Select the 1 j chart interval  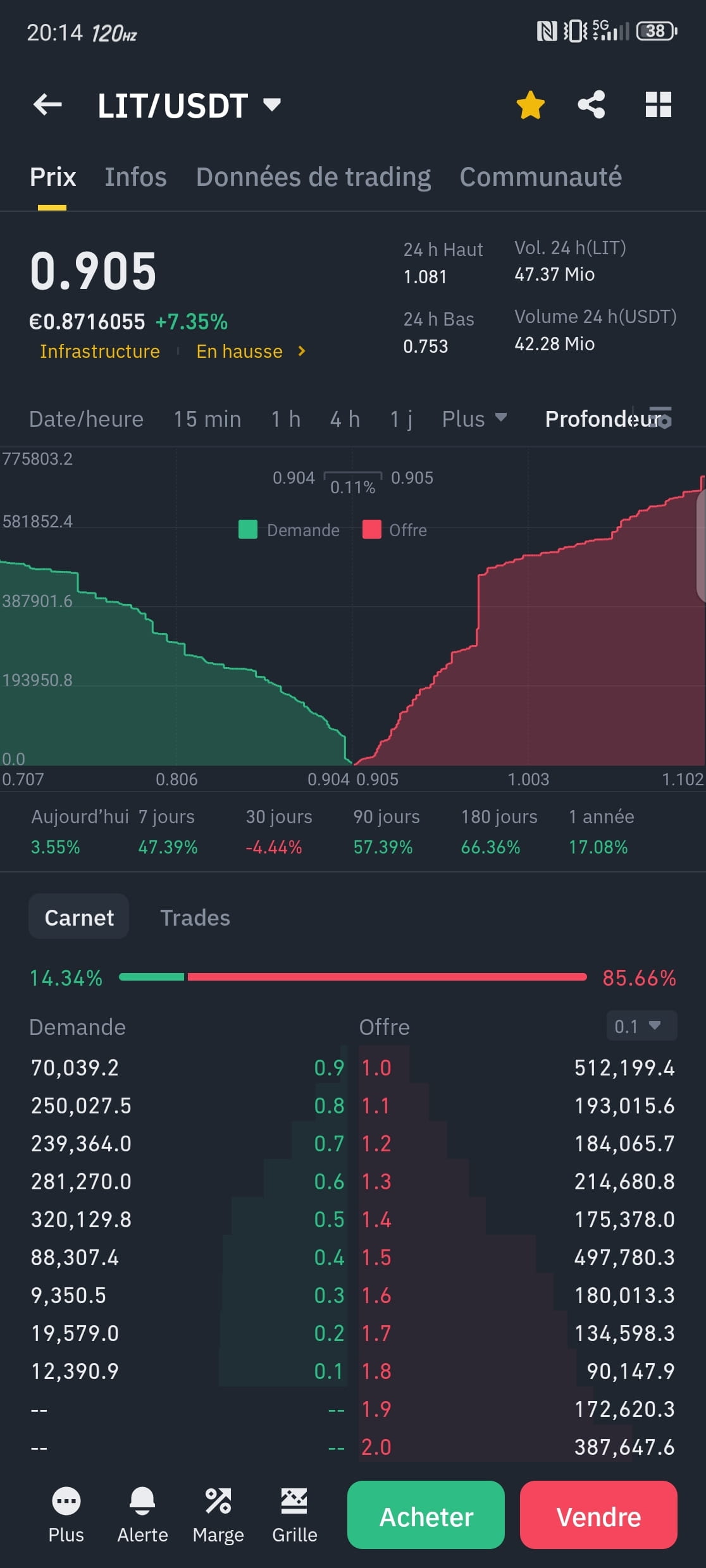tap(401, 419)
